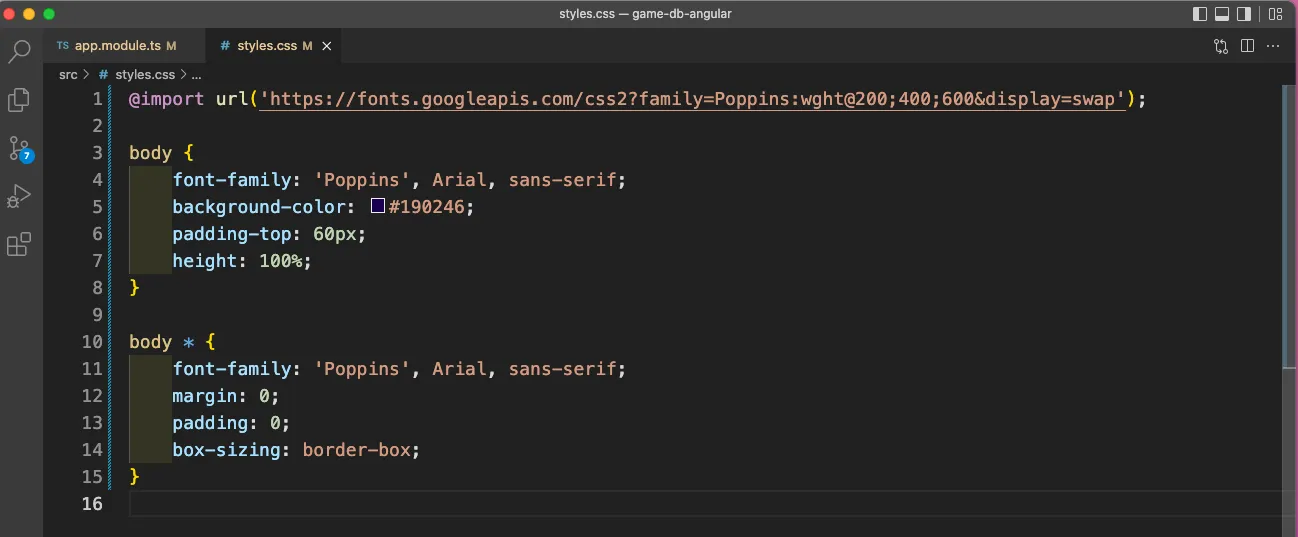Open the Run and Debug view
The height and width of the screenshot is (537, 1298).
click(x=19, y=197)
